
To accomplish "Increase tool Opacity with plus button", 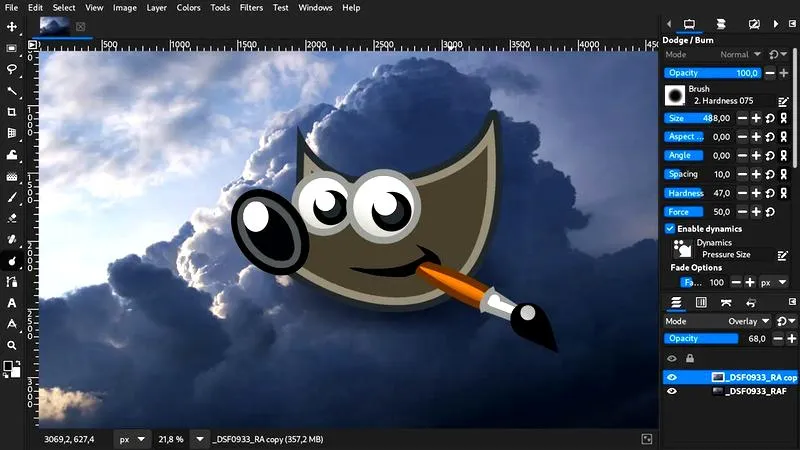I will [x=784, y=73].
